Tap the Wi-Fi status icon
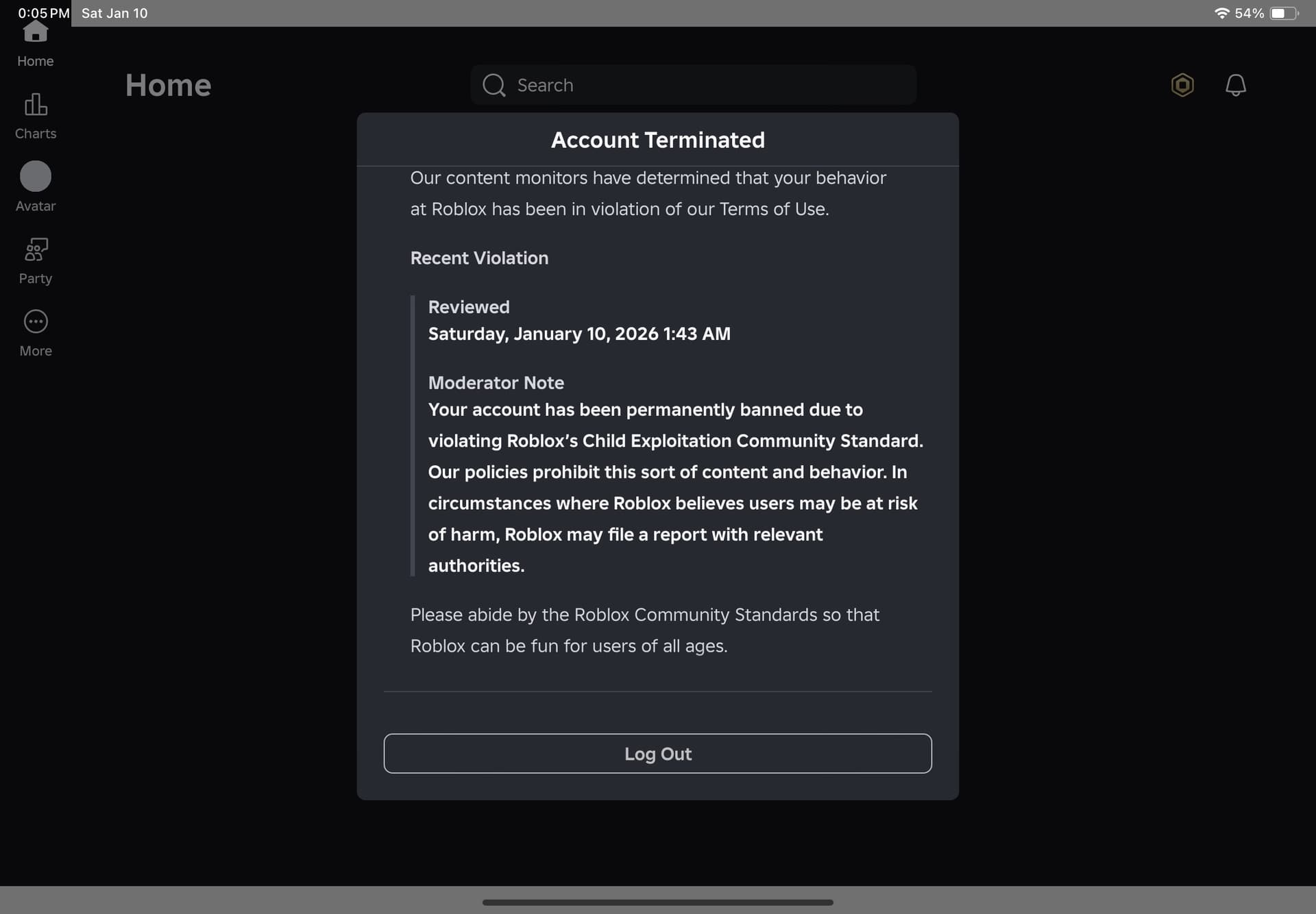 pos(1223,12)
